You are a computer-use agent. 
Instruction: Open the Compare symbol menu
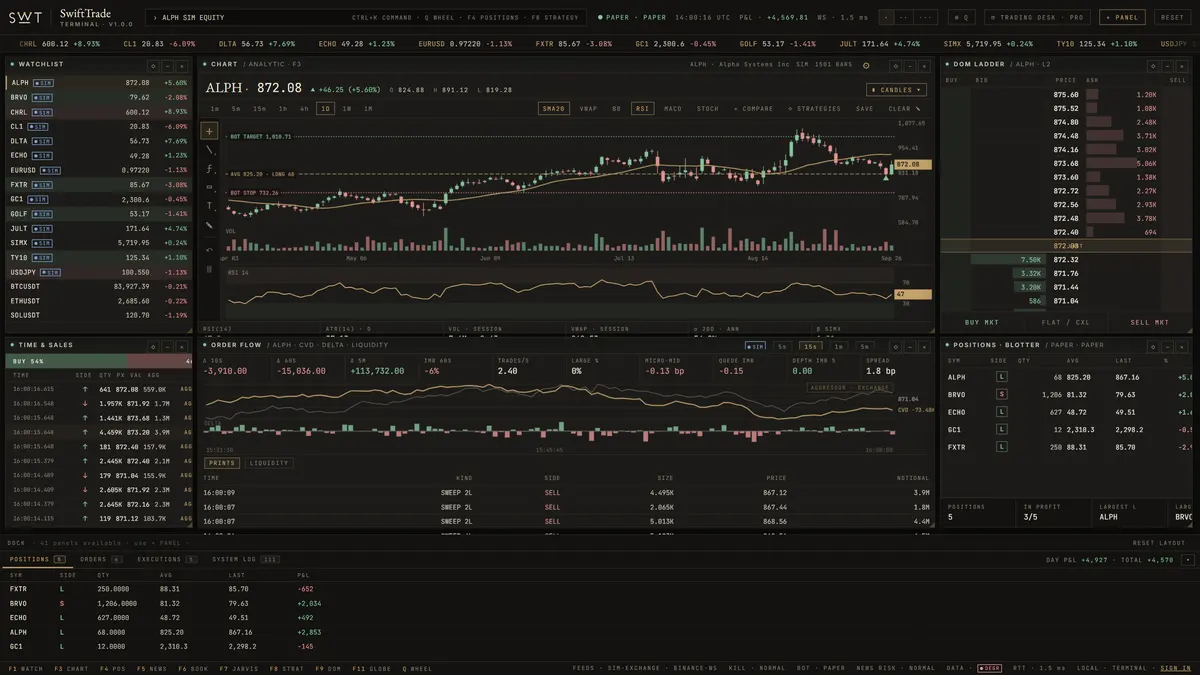click(754, 108)
